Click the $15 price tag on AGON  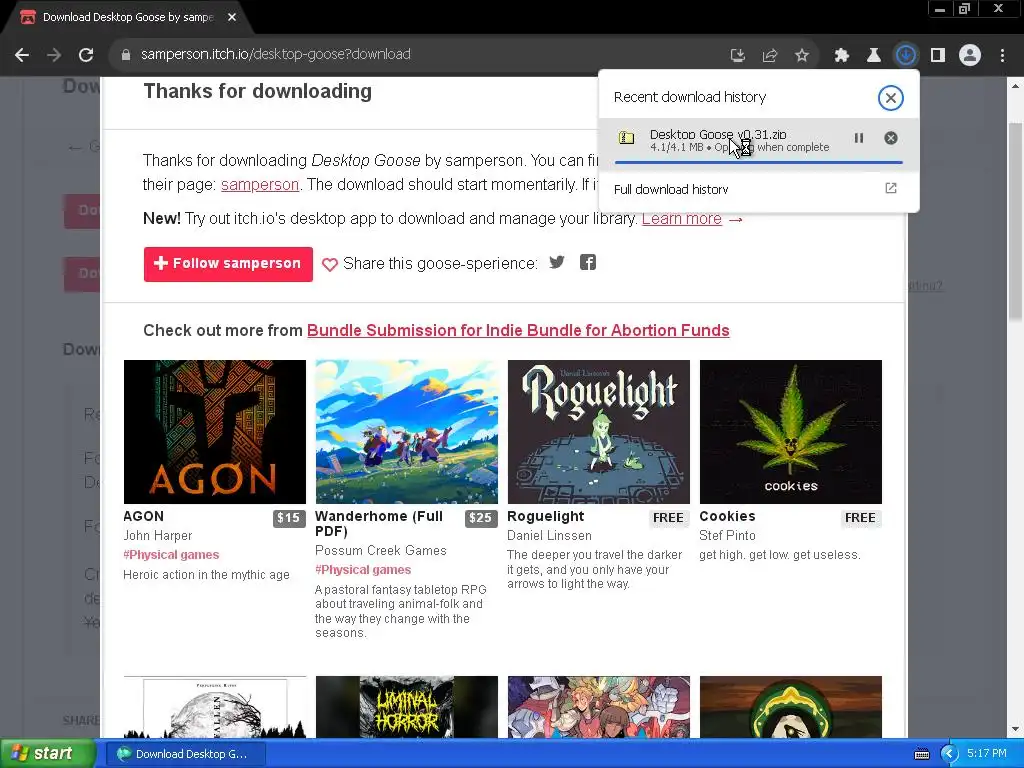click(289, 519)
